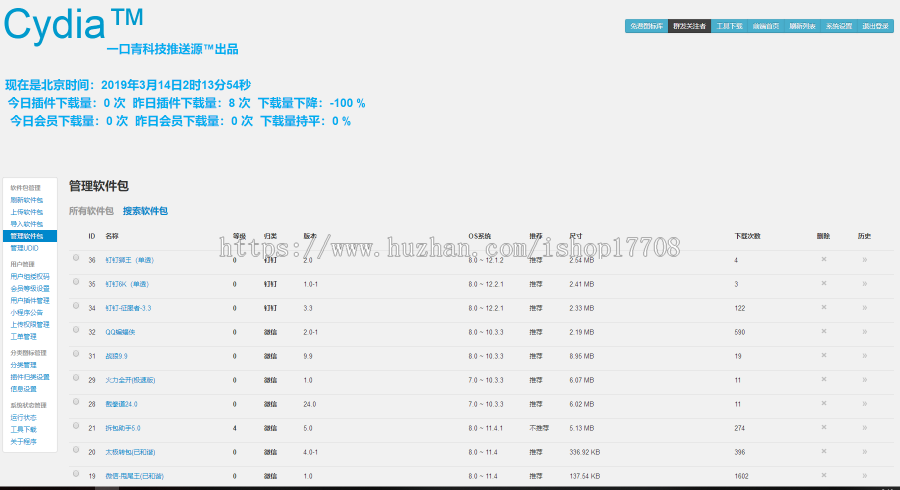
Task: Delete the package with ID 20
Action: pyautogui.click(x=824, y=452)
